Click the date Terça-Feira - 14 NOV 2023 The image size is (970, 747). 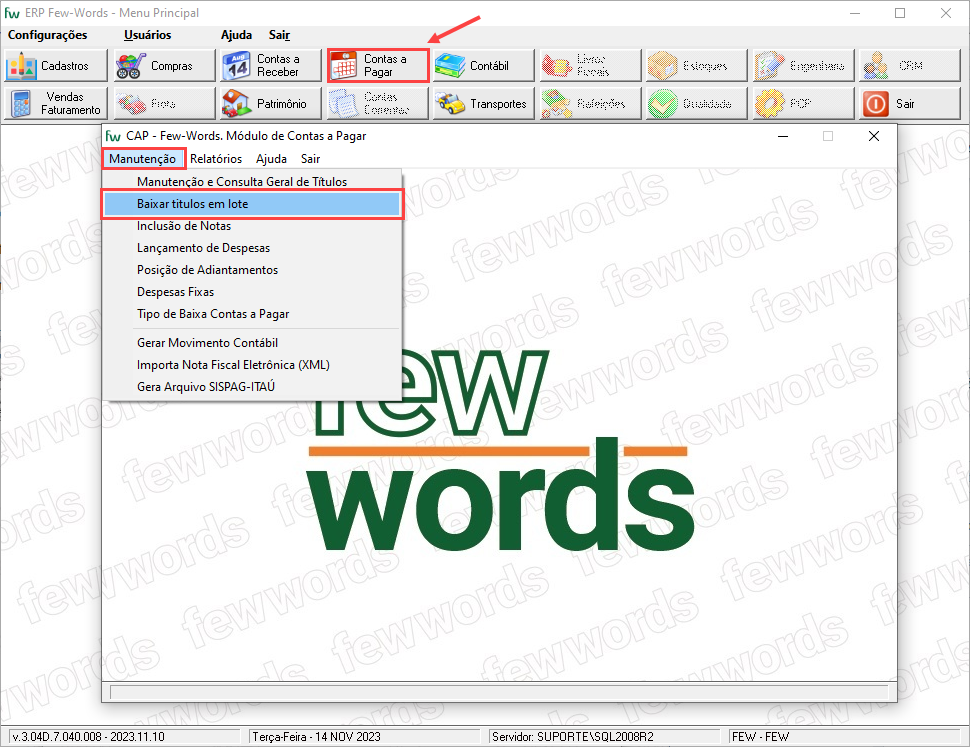point(365,737)
